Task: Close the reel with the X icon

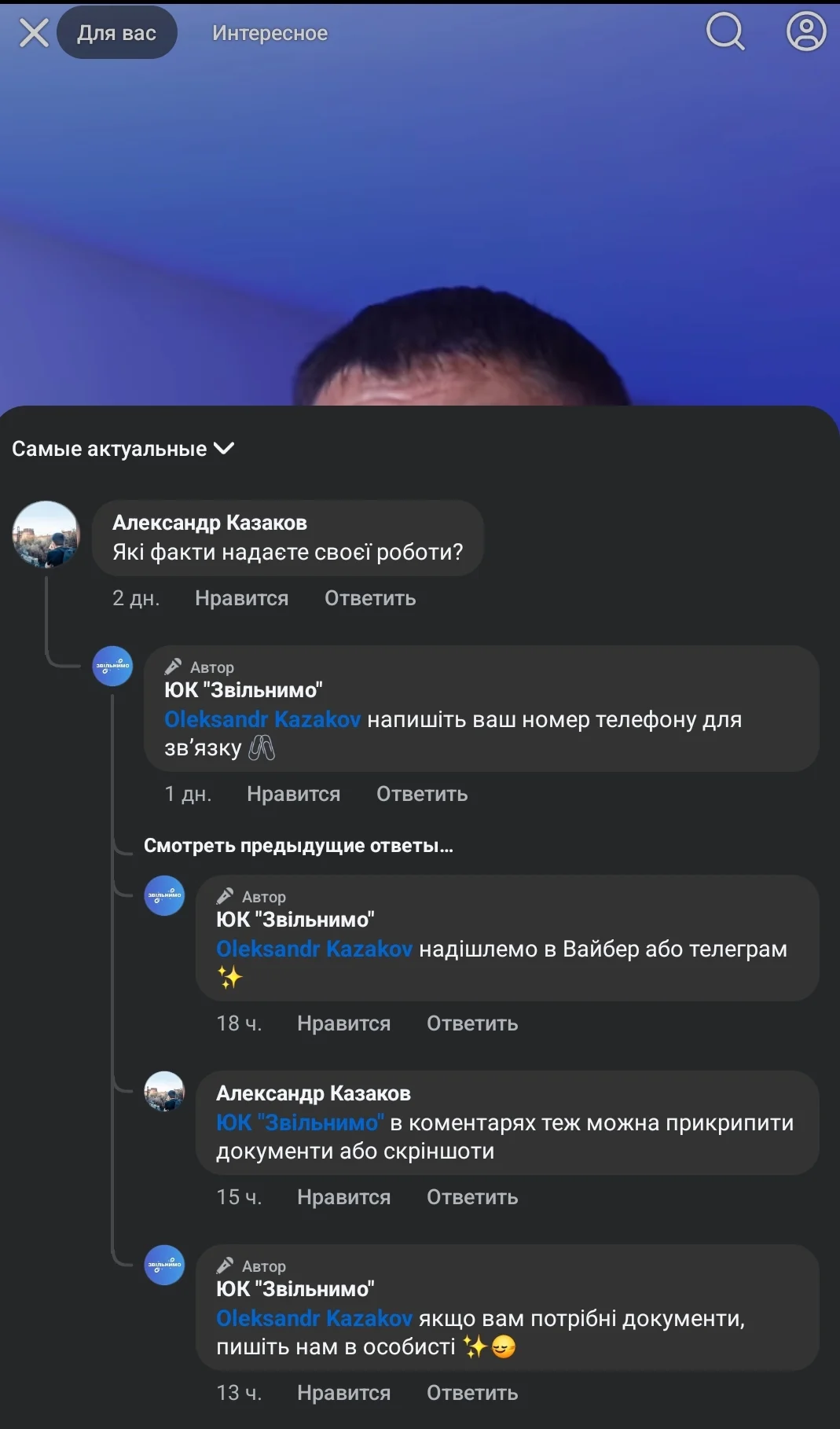Action: tap(31, 33)
